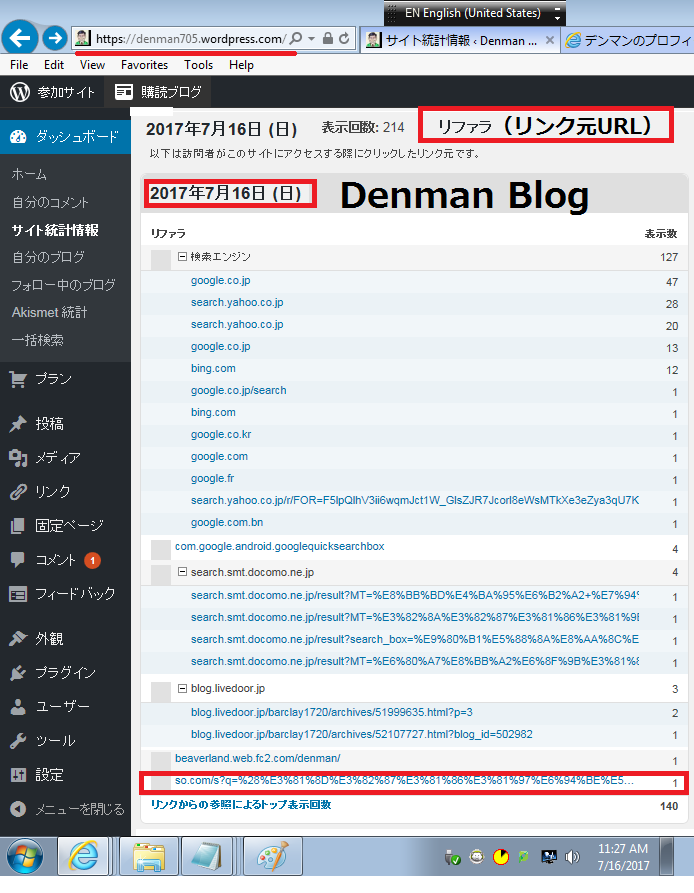Viewport: 694px width, 893px height.
Task: Click the コメント notification badge 1
Action: 92,561
